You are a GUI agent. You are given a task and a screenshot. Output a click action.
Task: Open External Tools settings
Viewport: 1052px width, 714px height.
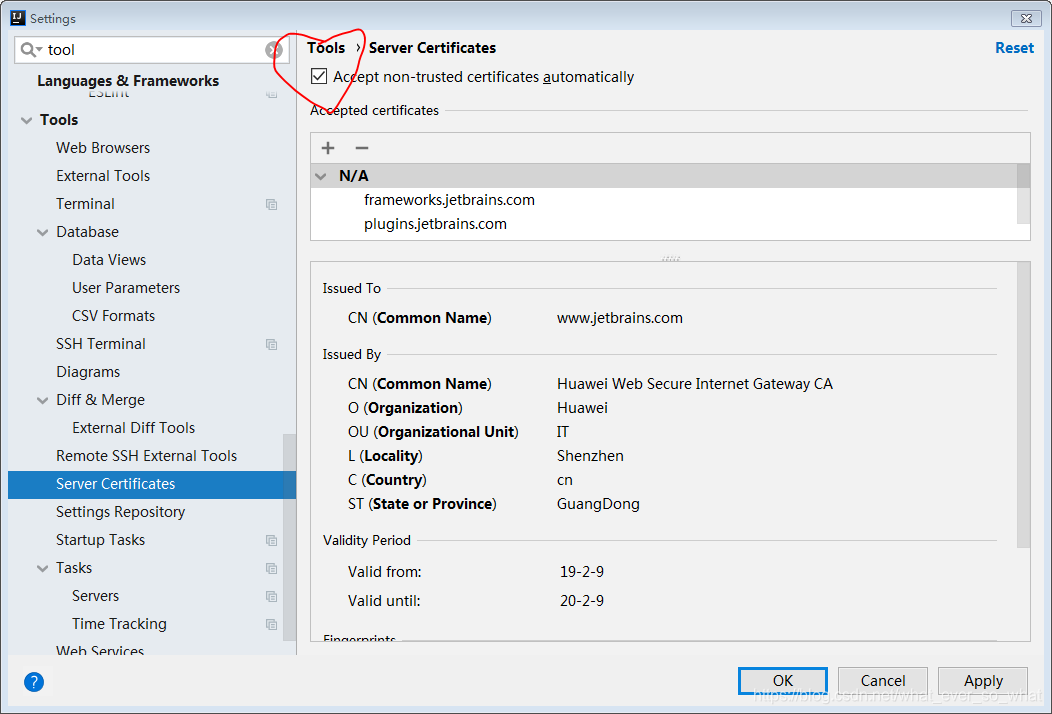103,176
